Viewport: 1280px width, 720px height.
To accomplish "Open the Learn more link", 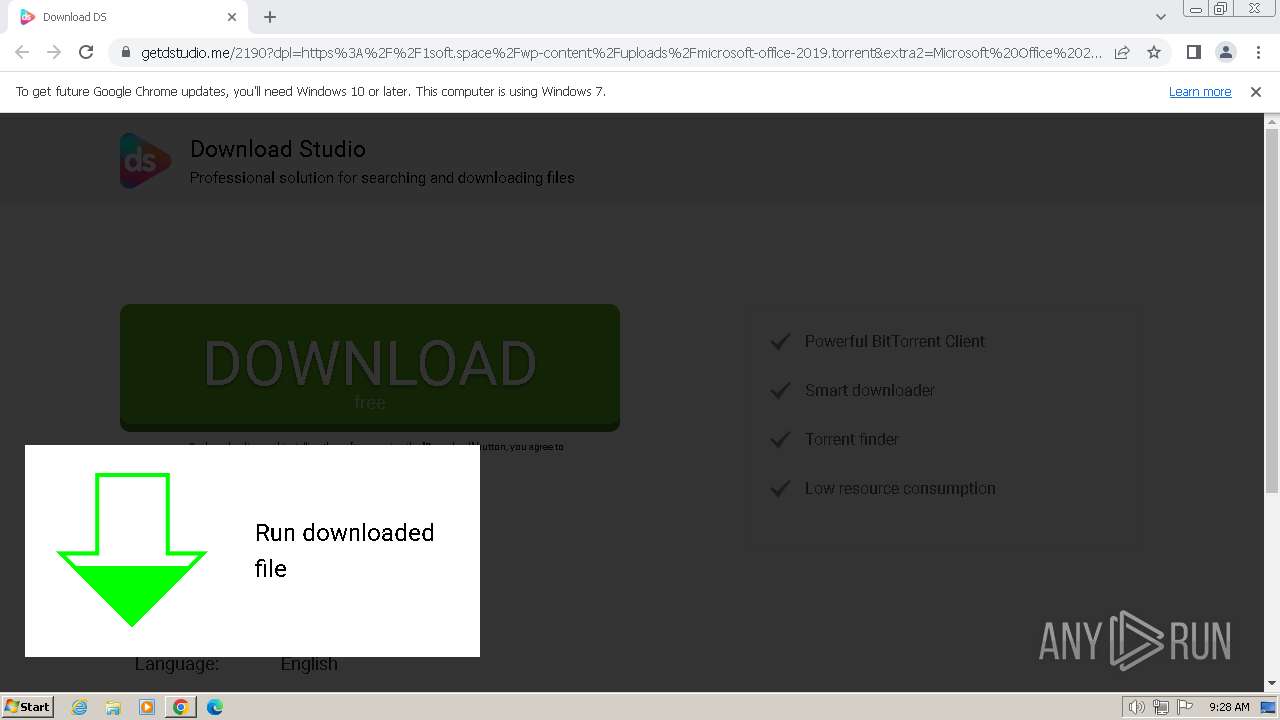I will (x=1200, y=91).
